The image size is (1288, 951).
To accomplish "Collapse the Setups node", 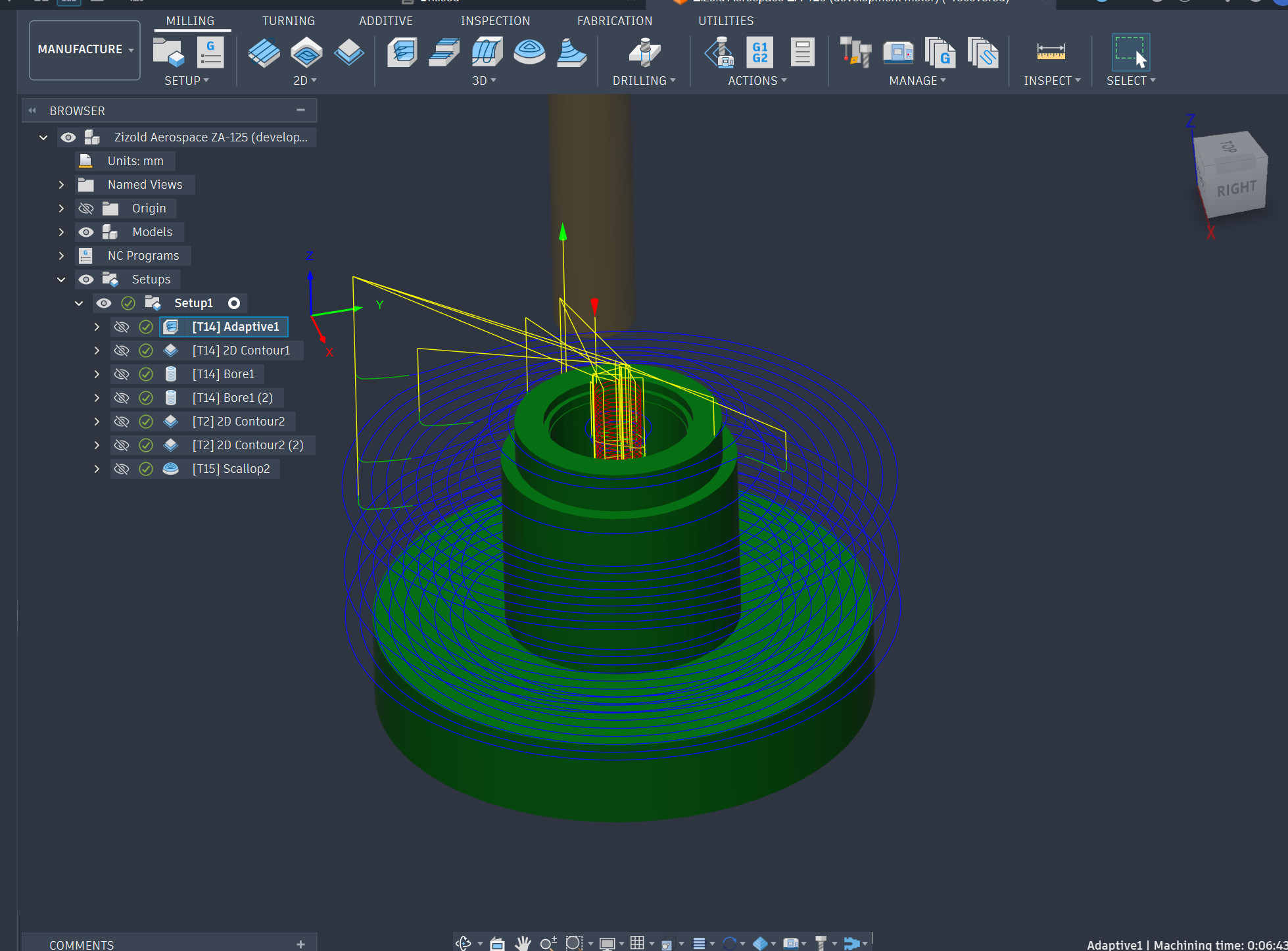I will point(61,280).
